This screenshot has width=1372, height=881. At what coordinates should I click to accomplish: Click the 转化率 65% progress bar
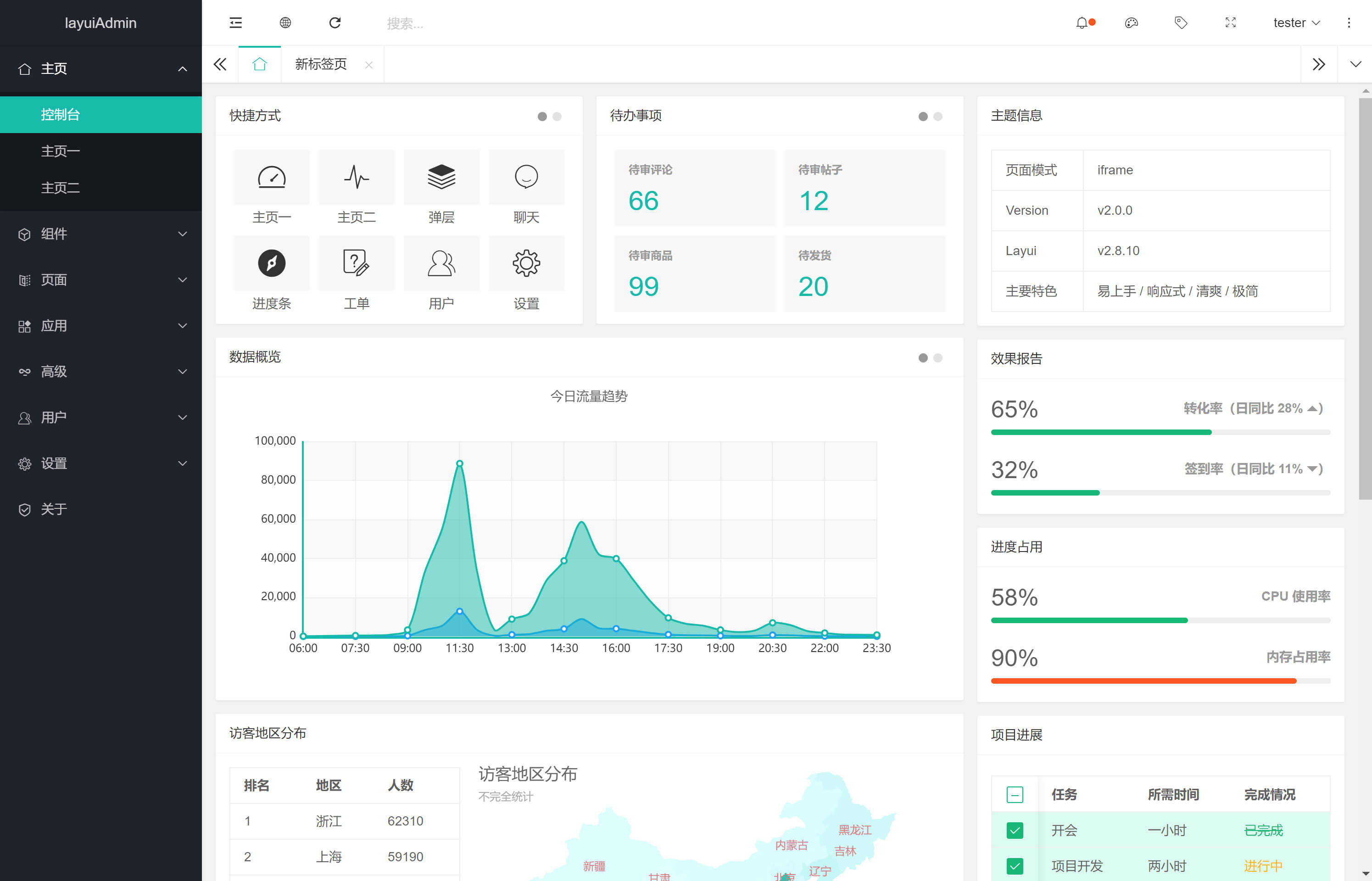[x=1160, y=433]
